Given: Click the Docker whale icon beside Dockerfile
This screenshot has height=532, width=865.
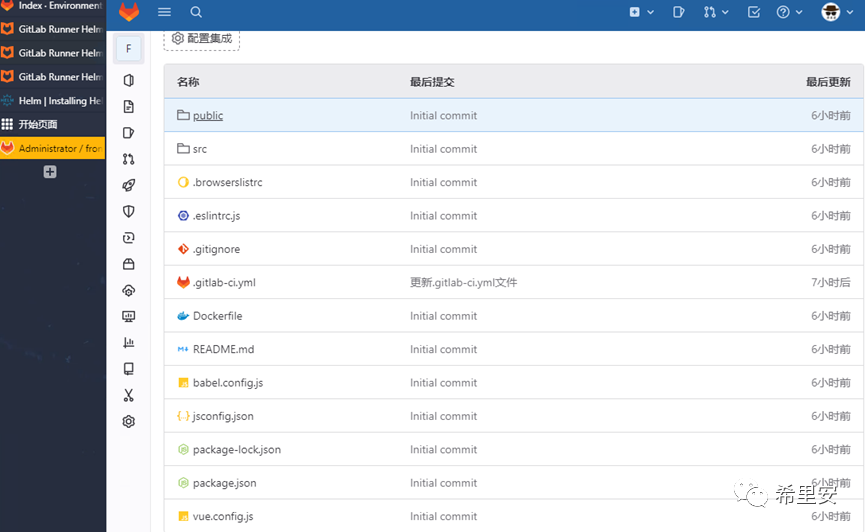Looking at the screenshot, I should tap(183, 316).
